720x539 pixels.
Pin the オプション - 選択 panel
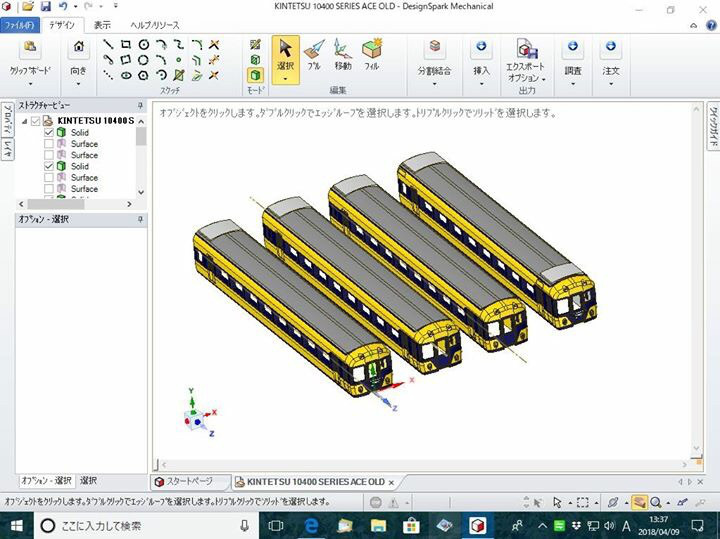(x=141, y=220)
